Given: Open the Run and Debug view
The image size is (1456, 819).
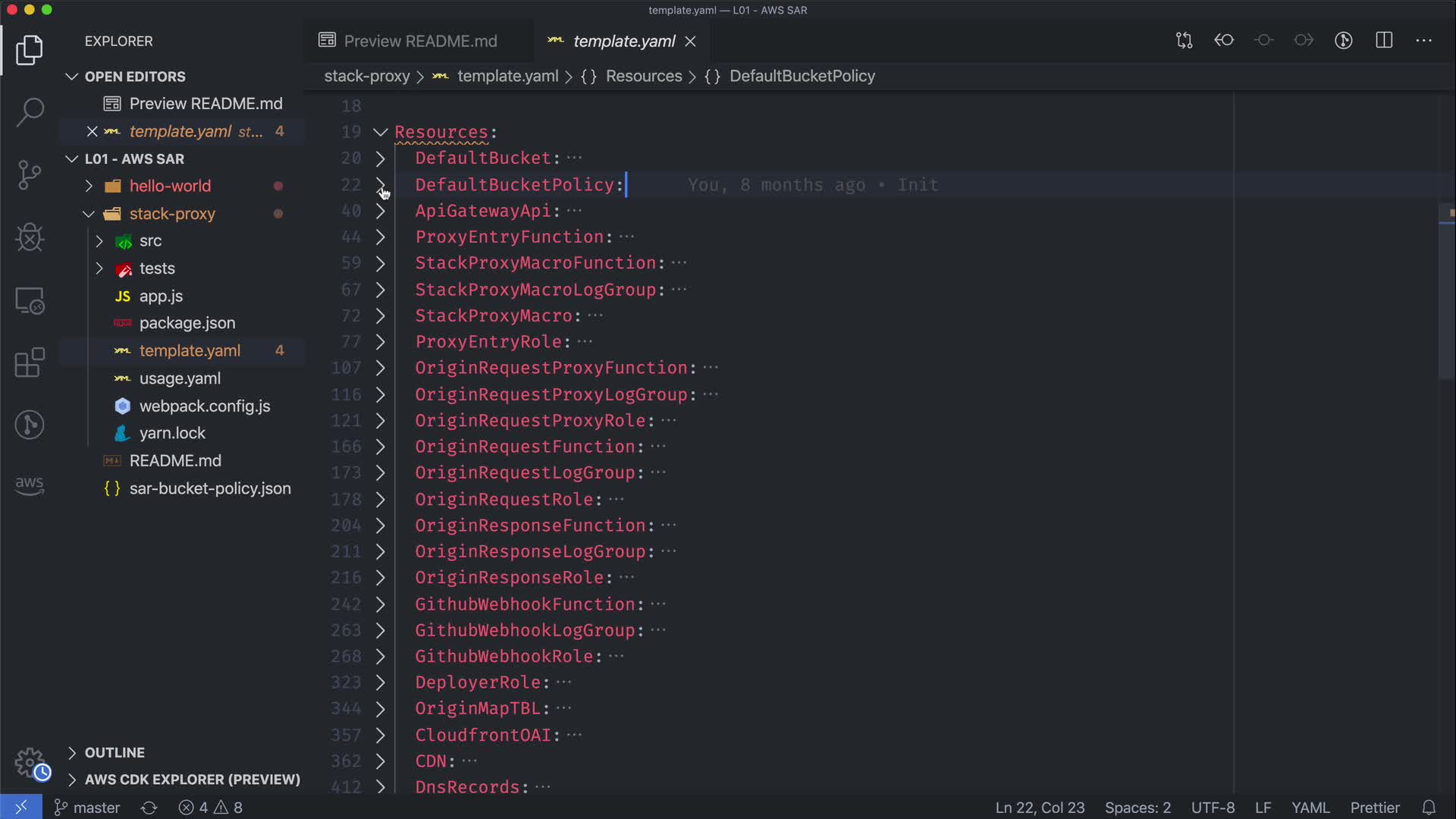Looking at the screenshot, I should point(30,238).
